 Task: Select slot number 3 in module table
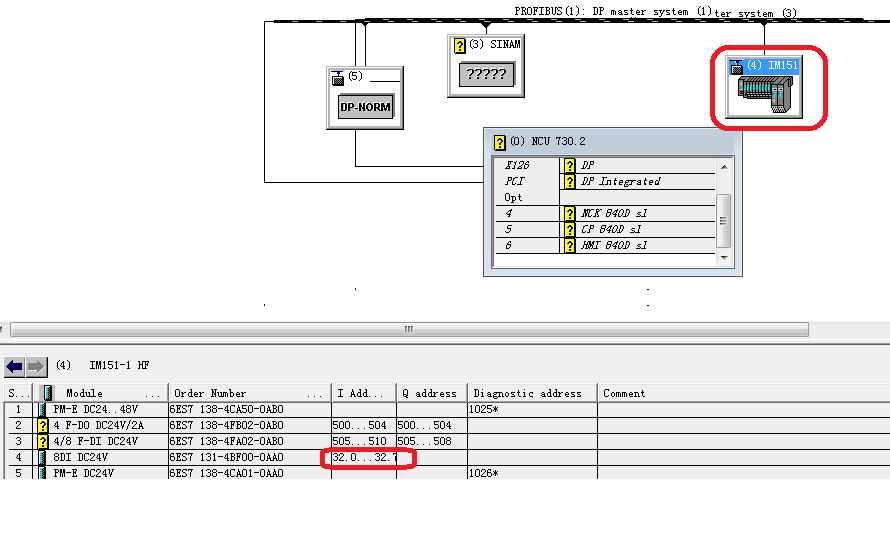tap(18, 441)
